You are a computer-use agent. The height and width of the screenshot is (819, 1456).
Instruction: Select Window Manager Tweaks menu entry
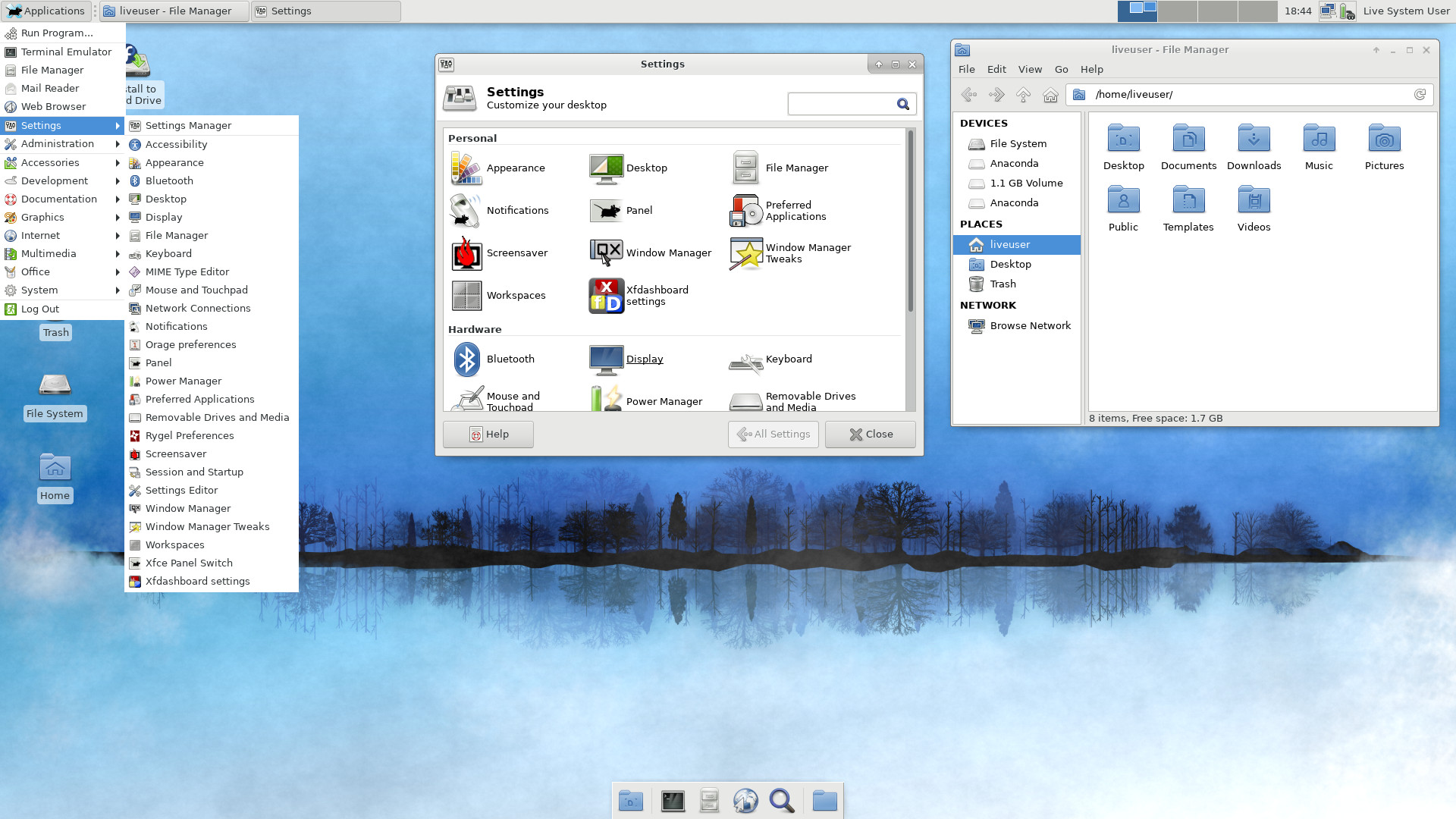[207, 526]
